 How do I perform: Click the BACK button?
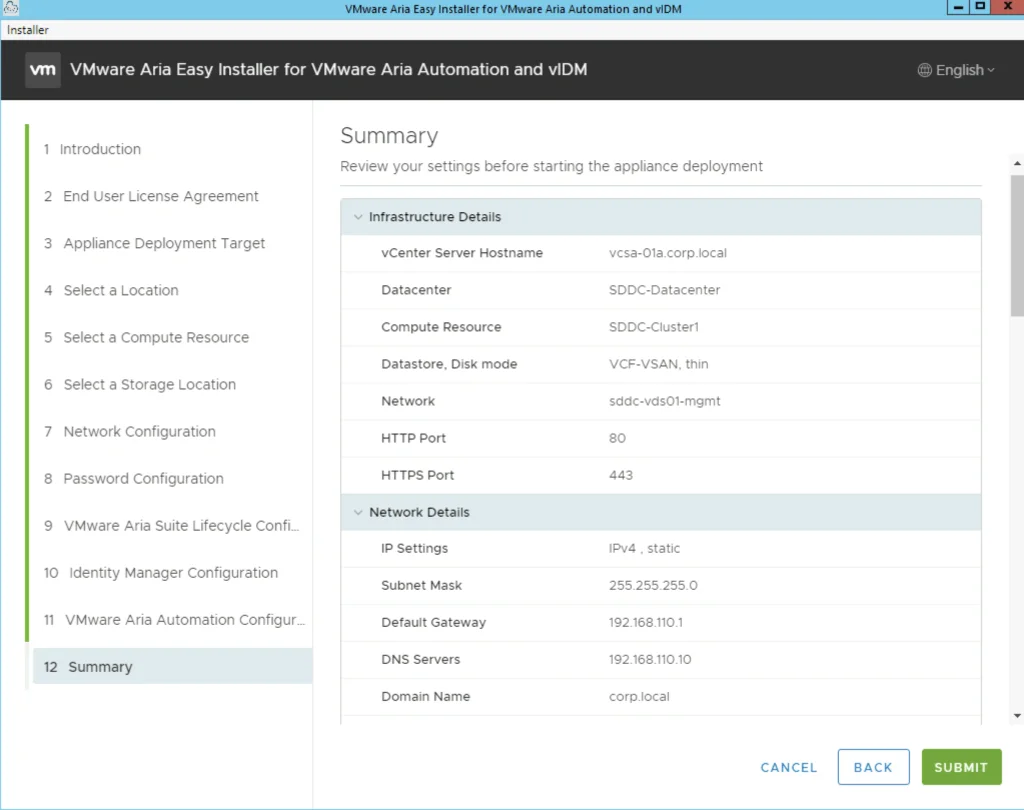click(873, 767)
